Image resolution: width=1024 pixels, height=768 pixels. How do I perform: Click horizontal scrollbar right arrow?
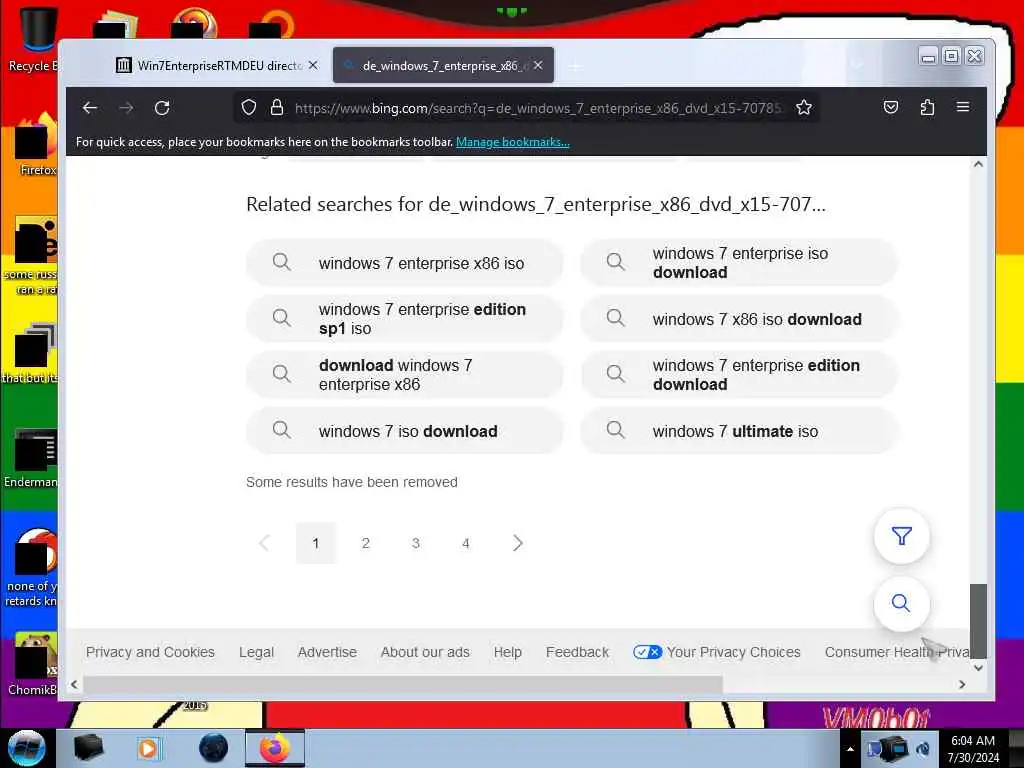(962, 684)
